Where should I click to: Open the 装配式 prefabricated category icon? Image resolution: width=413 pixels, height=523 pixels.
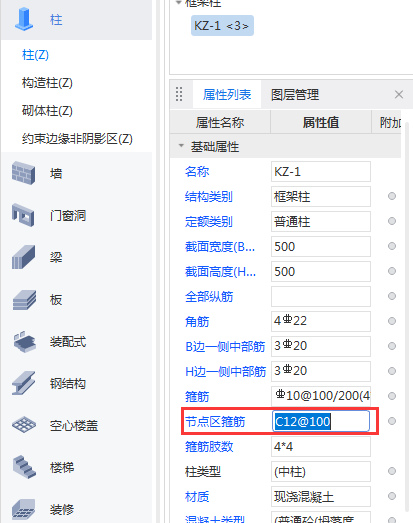tap(24, 342)
